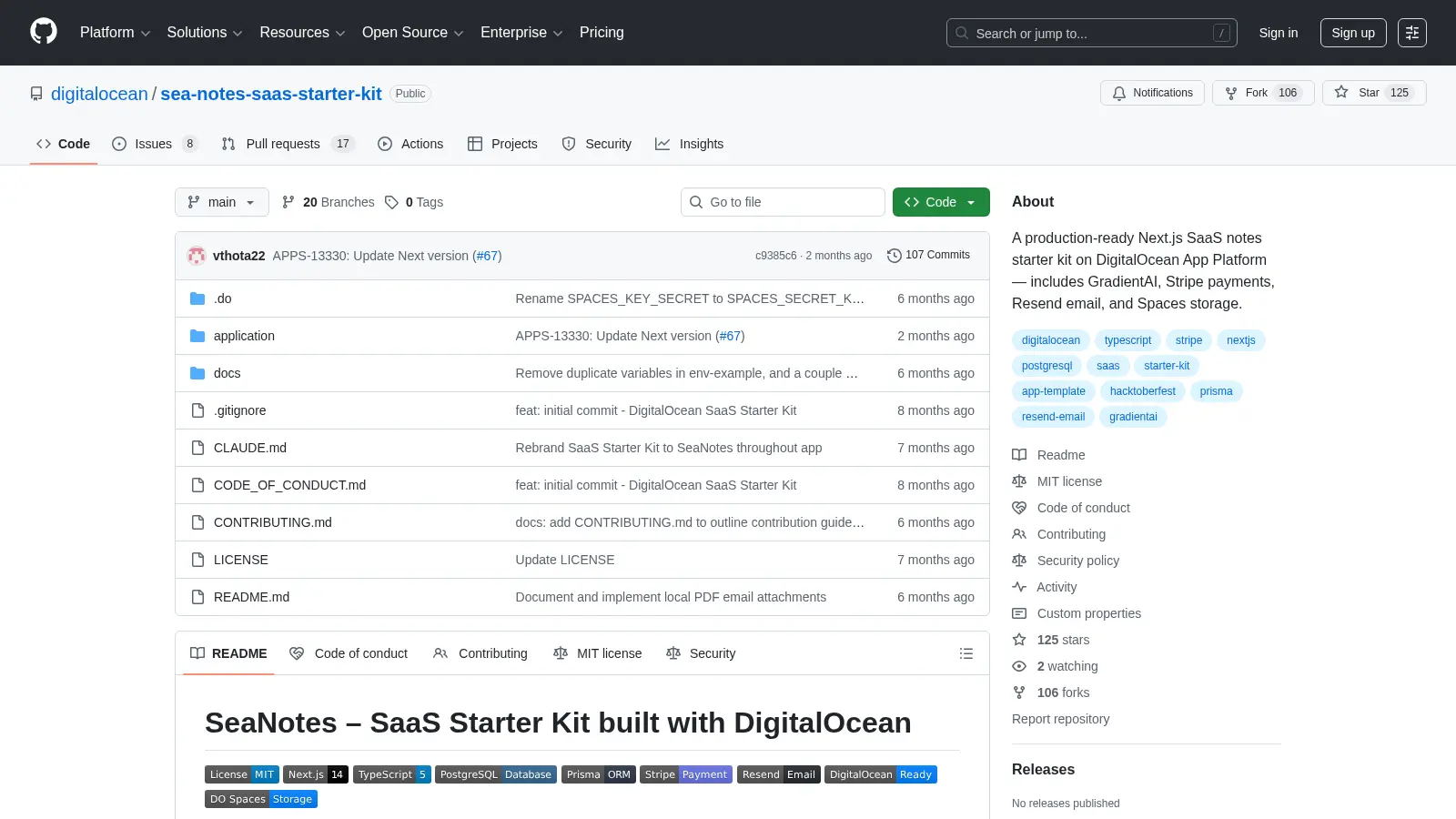Click Report repository link
This screenshot has height=819, width=1456.
[1060, 719]
